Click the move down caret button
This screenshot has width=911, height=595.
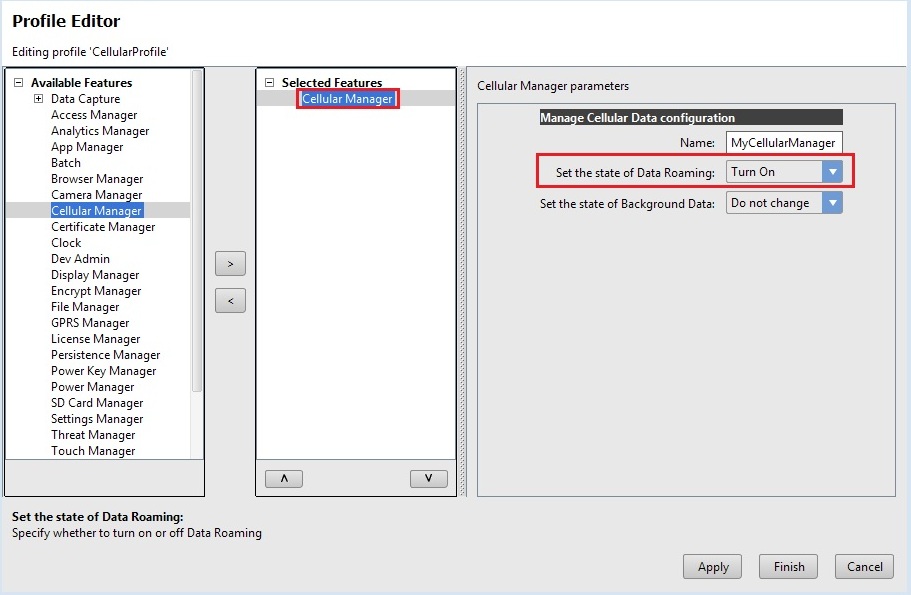click(428, 479)
